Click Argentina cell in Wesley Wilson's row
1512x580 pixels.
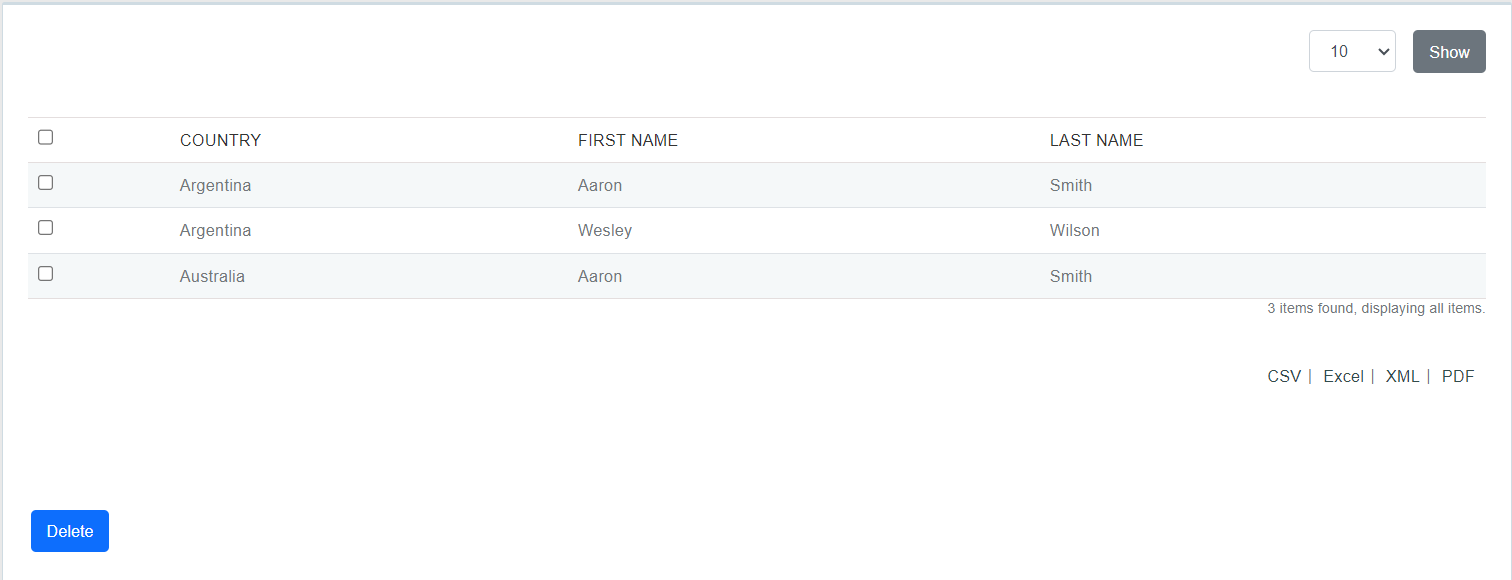[x=215, y=231]
